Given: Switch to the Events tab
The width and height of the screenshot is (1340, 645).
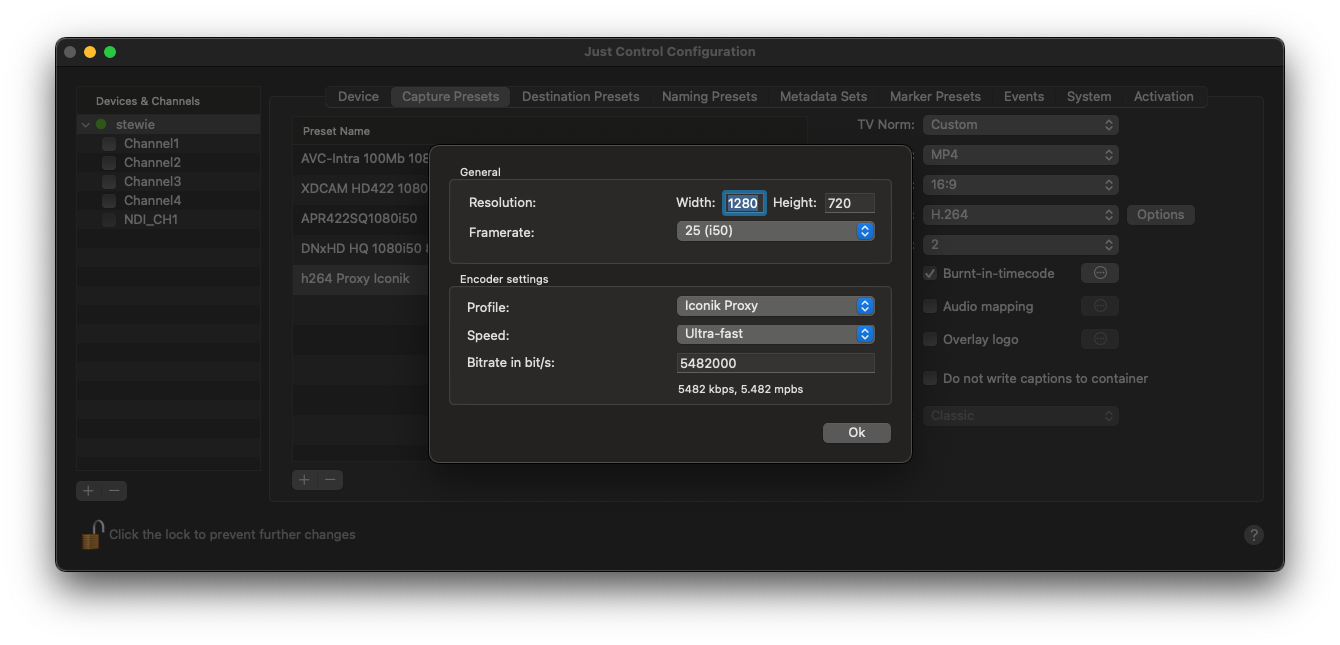Looking at the screenshot, I should (1024, 96).
